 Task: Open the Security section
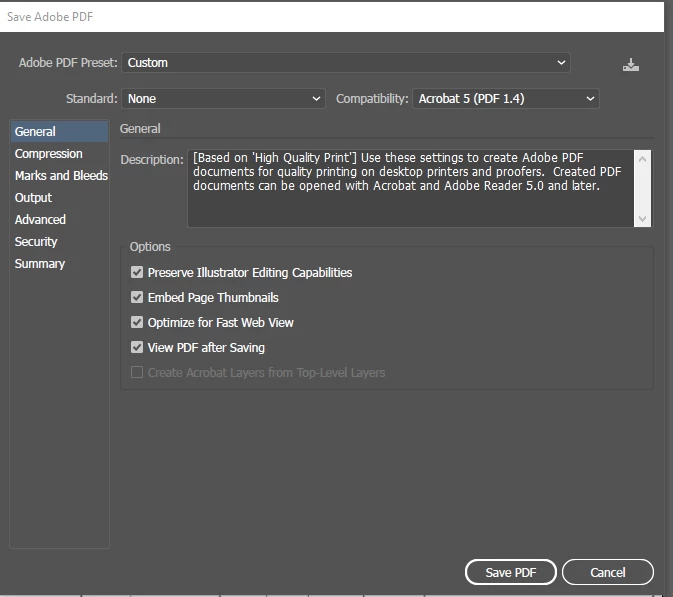pos(60,242)
